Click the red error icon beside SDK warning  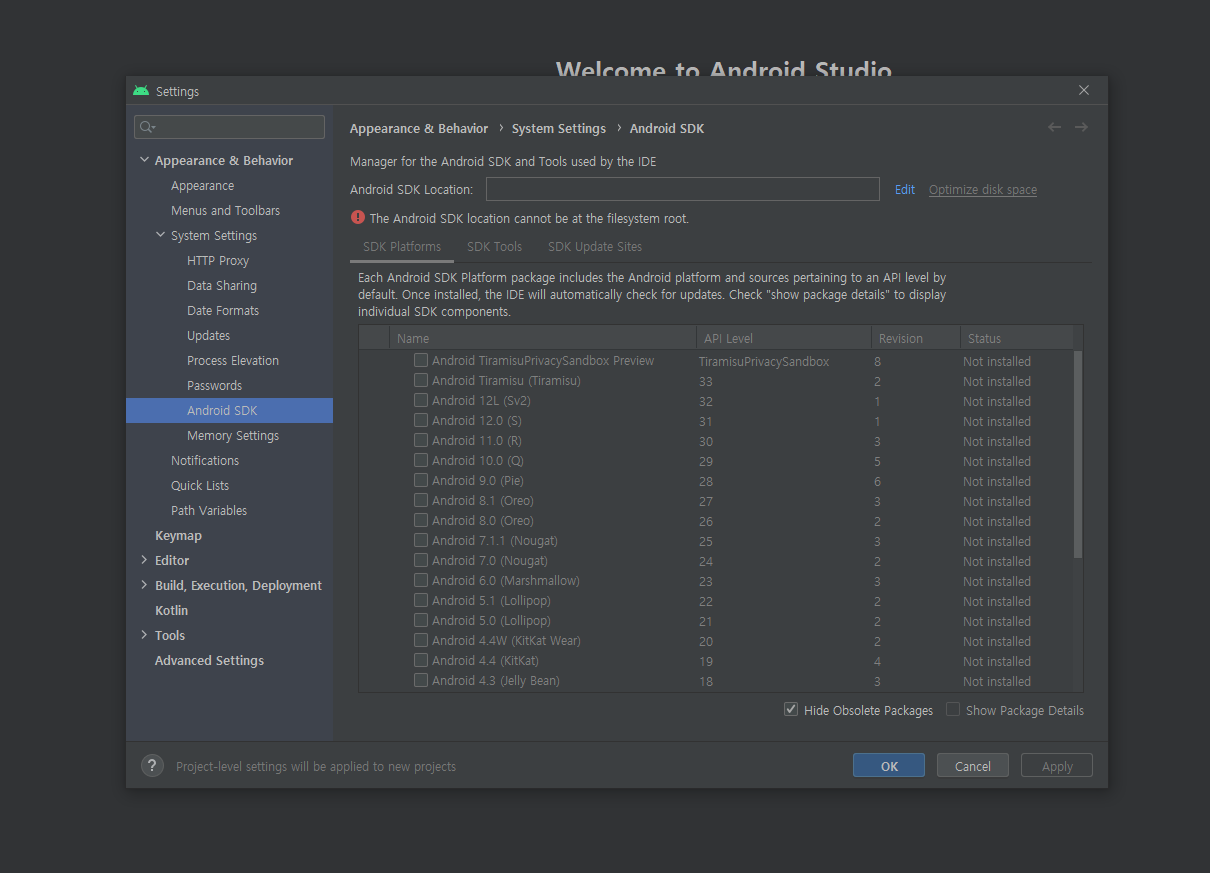point(358,217)
